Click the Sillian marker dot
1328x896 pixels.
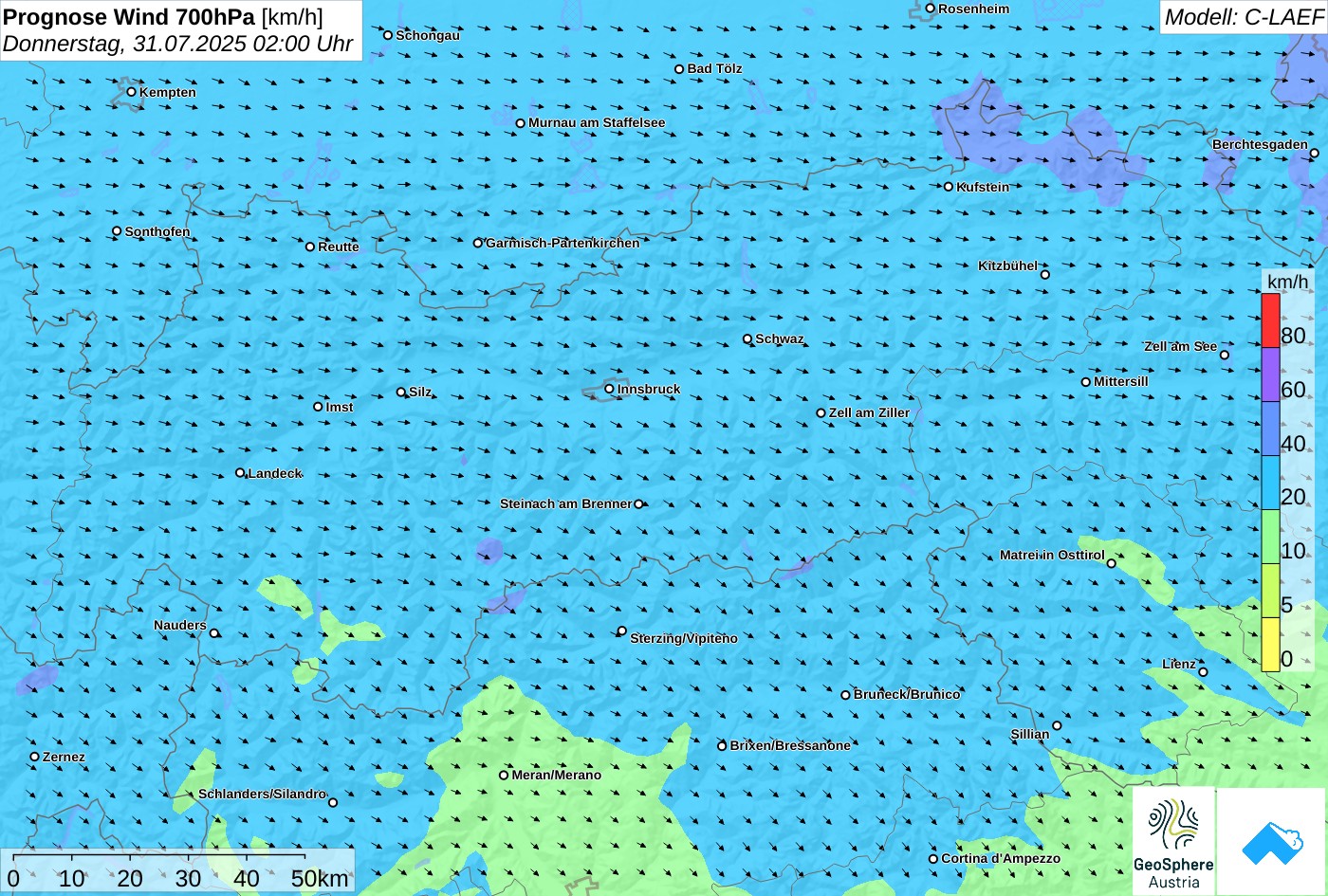point(1057,725)
